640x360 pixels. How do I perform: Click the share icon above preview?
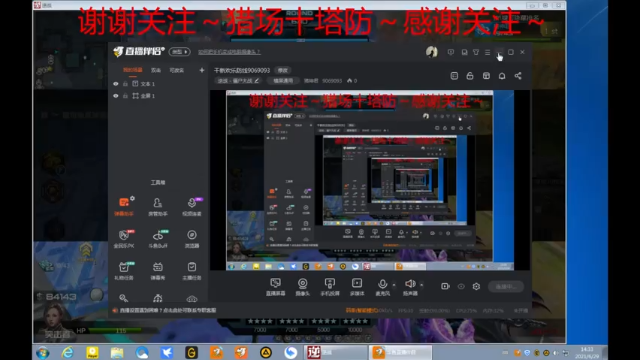tap(518, 76)
